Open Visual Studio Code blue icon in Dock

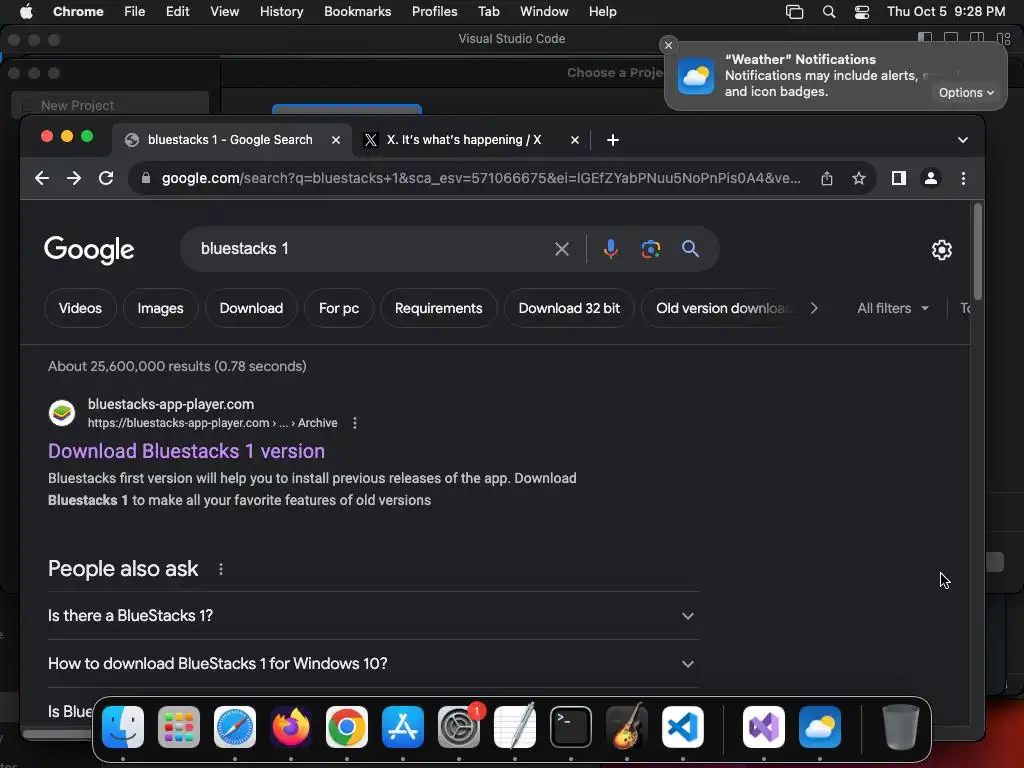(683, 727)
